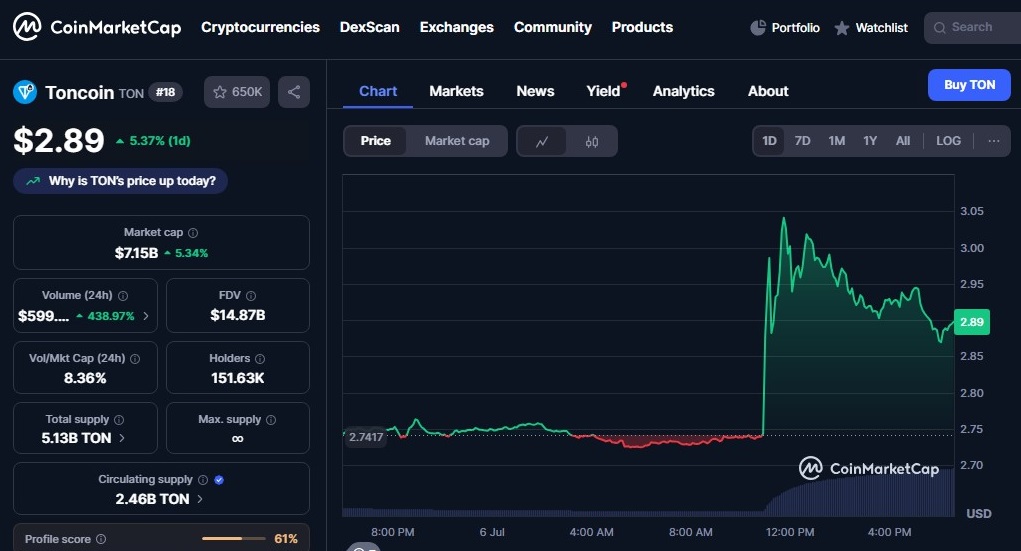Toggle the LOG scale option

948,141
